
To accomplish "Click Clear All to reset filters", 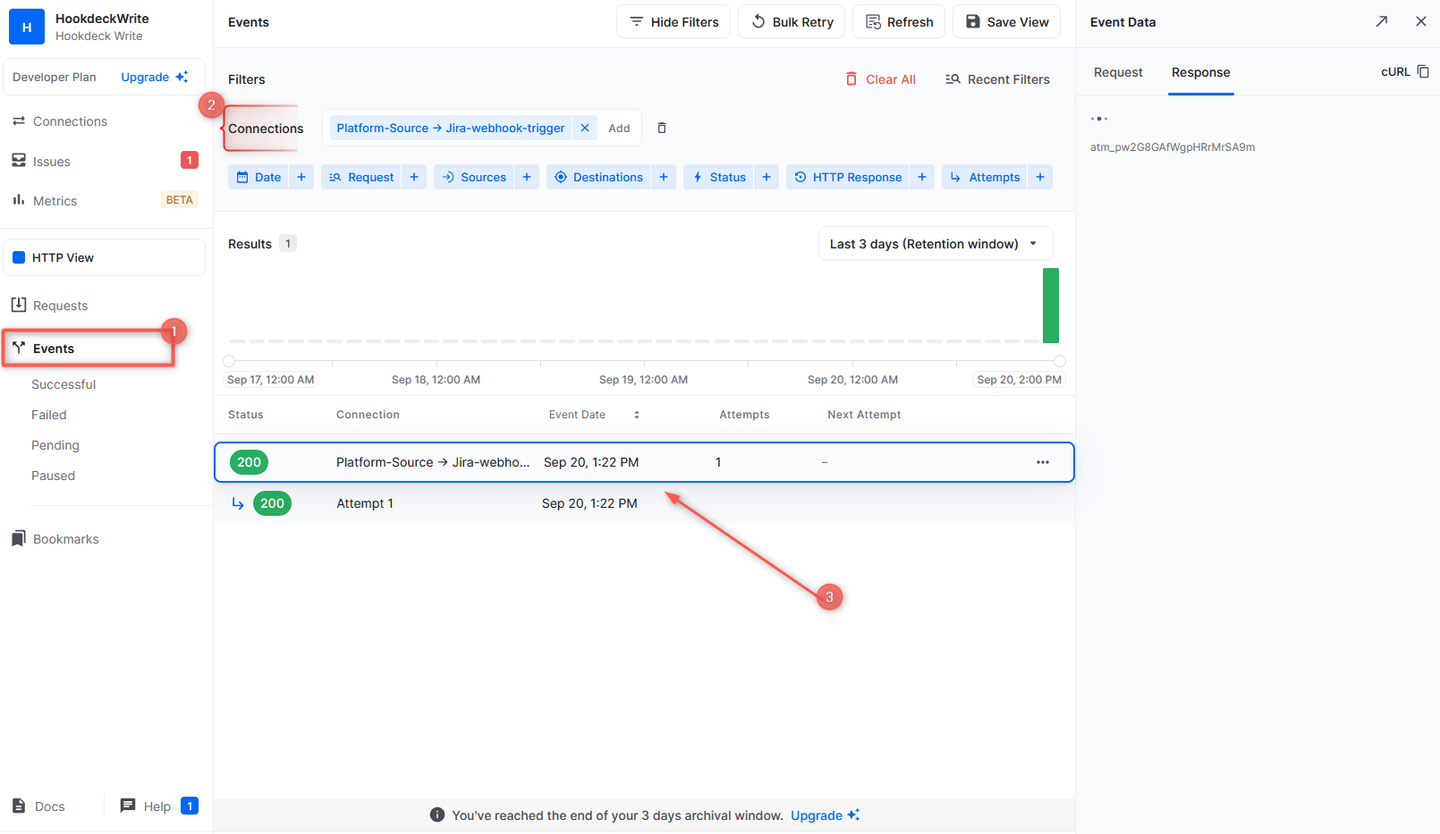I will 880,79.
